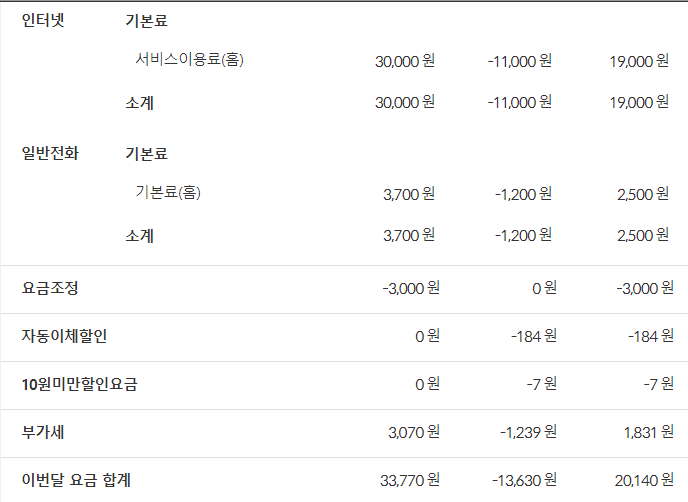Click the 20,140 원 final total
The image size is (688, 502).
642,480
